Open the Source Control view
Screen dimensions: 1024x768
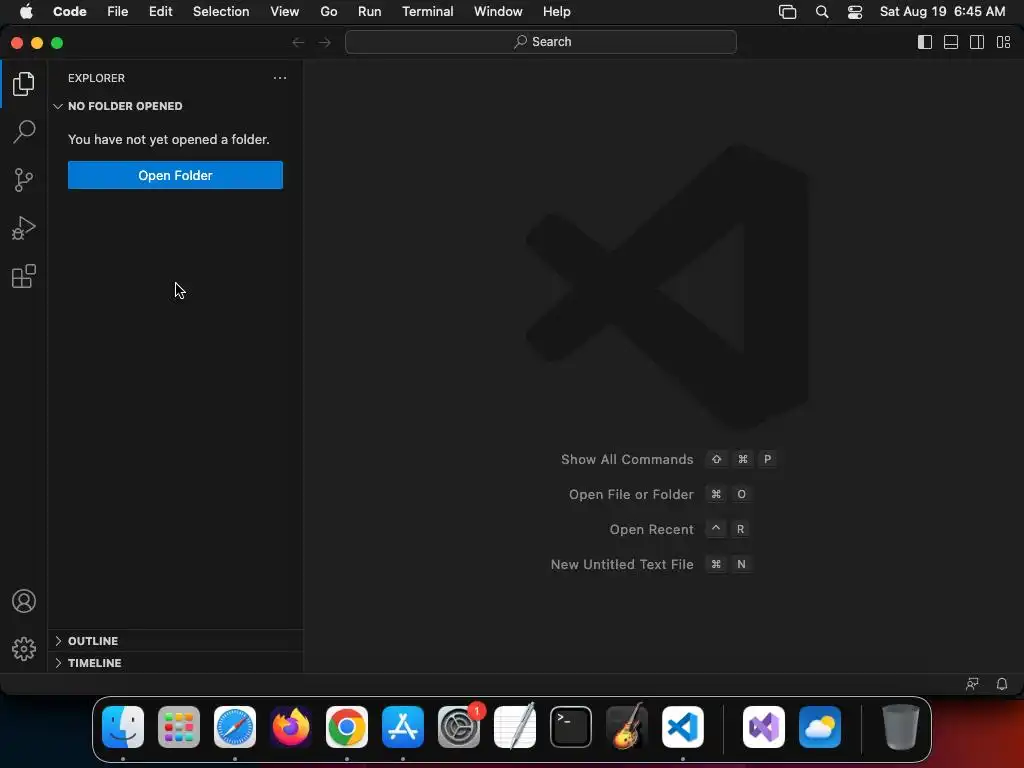tap(24, 180)
